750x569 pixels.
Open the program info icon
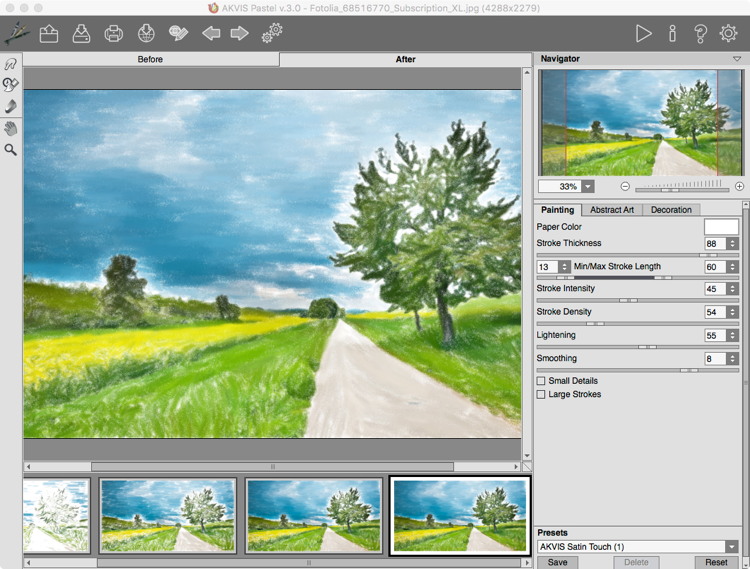(672, 34)
